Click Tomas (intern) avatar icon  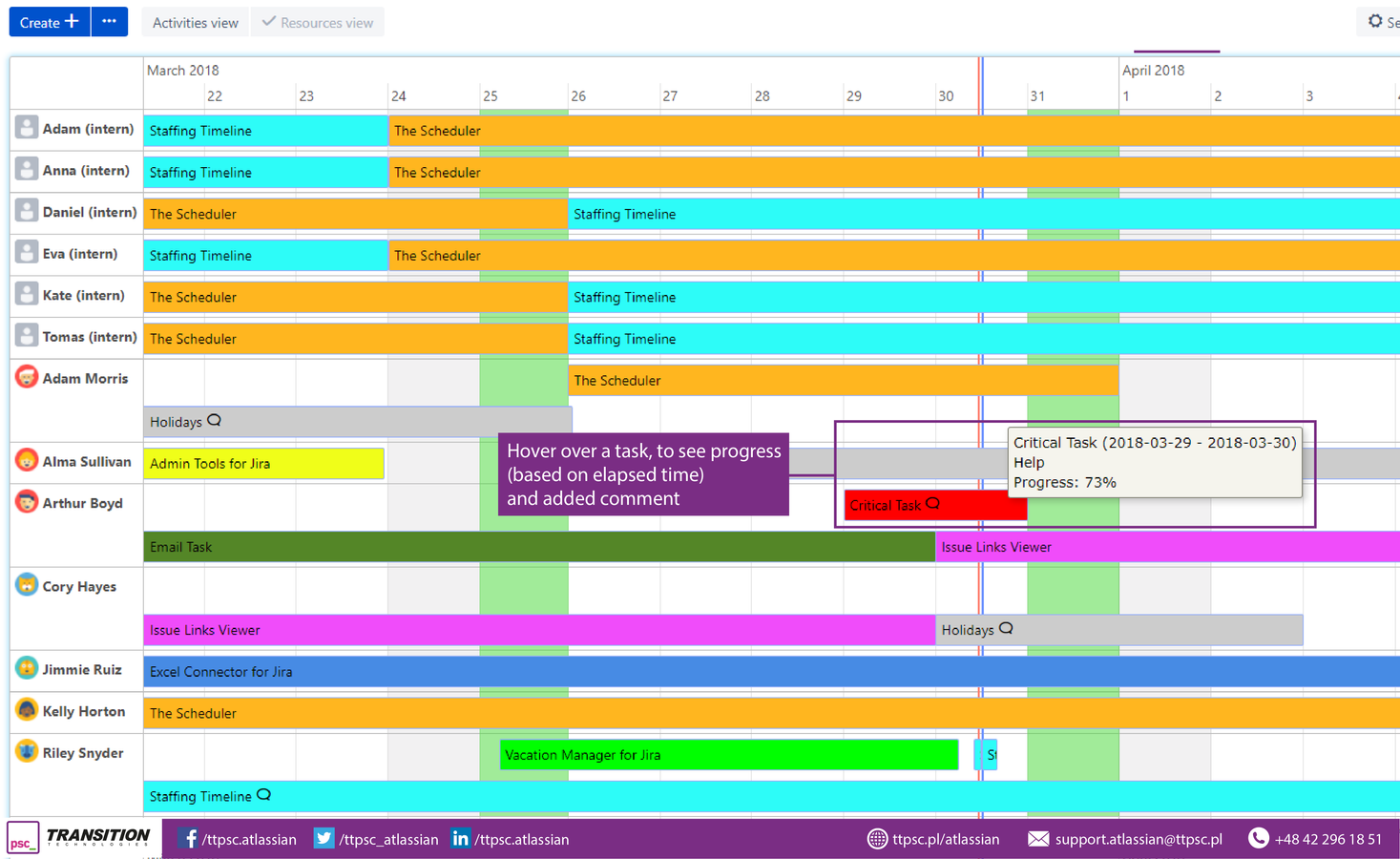point(27,336)
